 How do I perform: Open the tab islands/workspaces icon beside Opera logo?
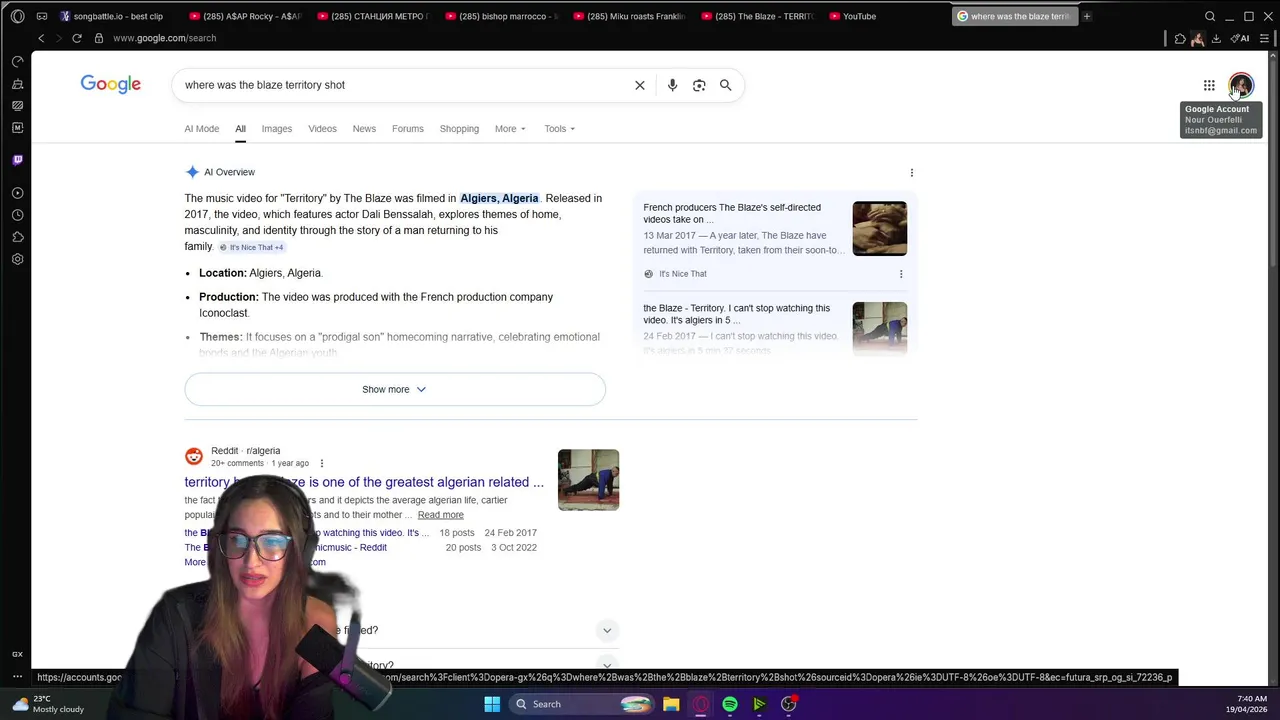tap(42, 16)
